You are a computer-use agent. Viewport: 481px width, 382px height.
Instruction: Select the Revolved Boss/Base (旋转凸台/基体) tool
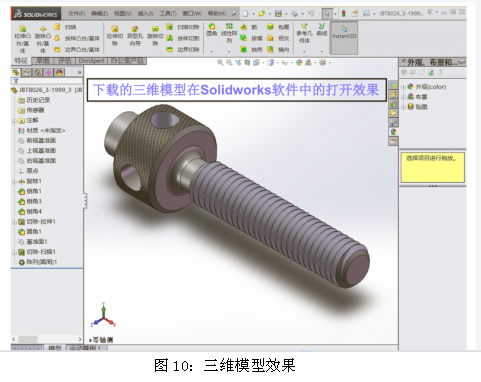(x=43, y=38)
